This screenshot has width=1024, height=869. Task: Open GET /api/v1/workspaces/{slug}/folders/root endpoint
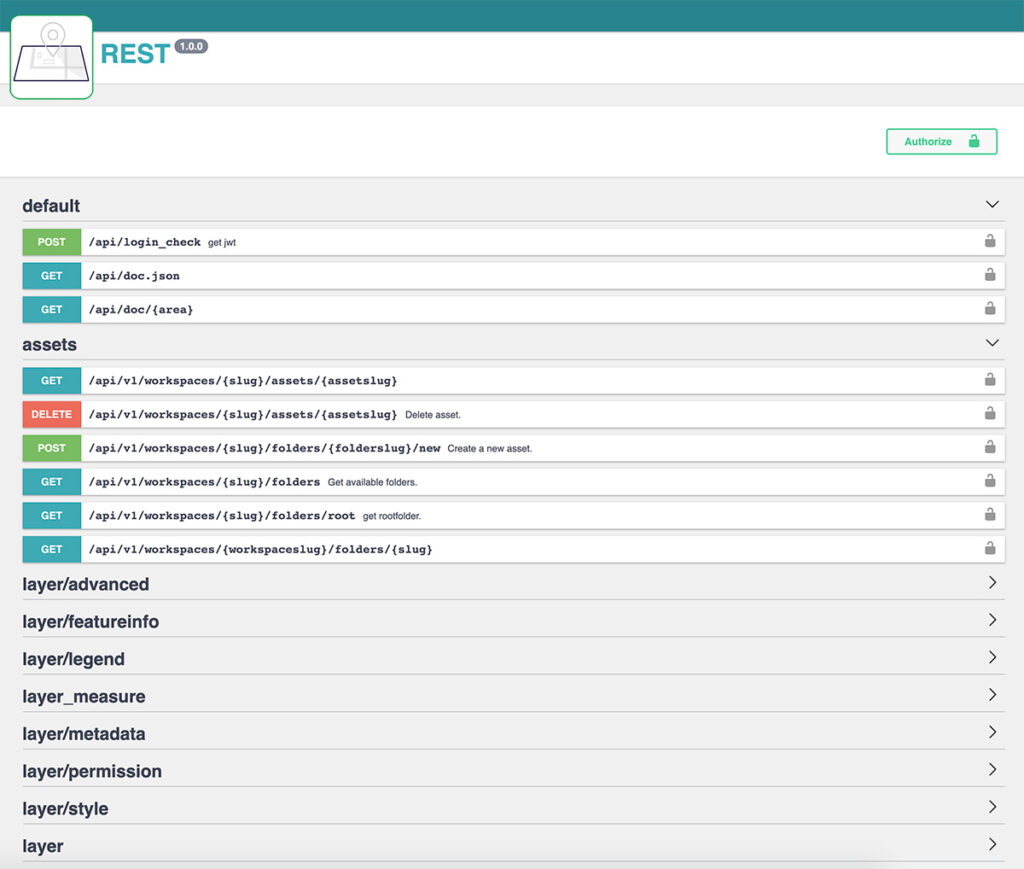pos(222,515)
